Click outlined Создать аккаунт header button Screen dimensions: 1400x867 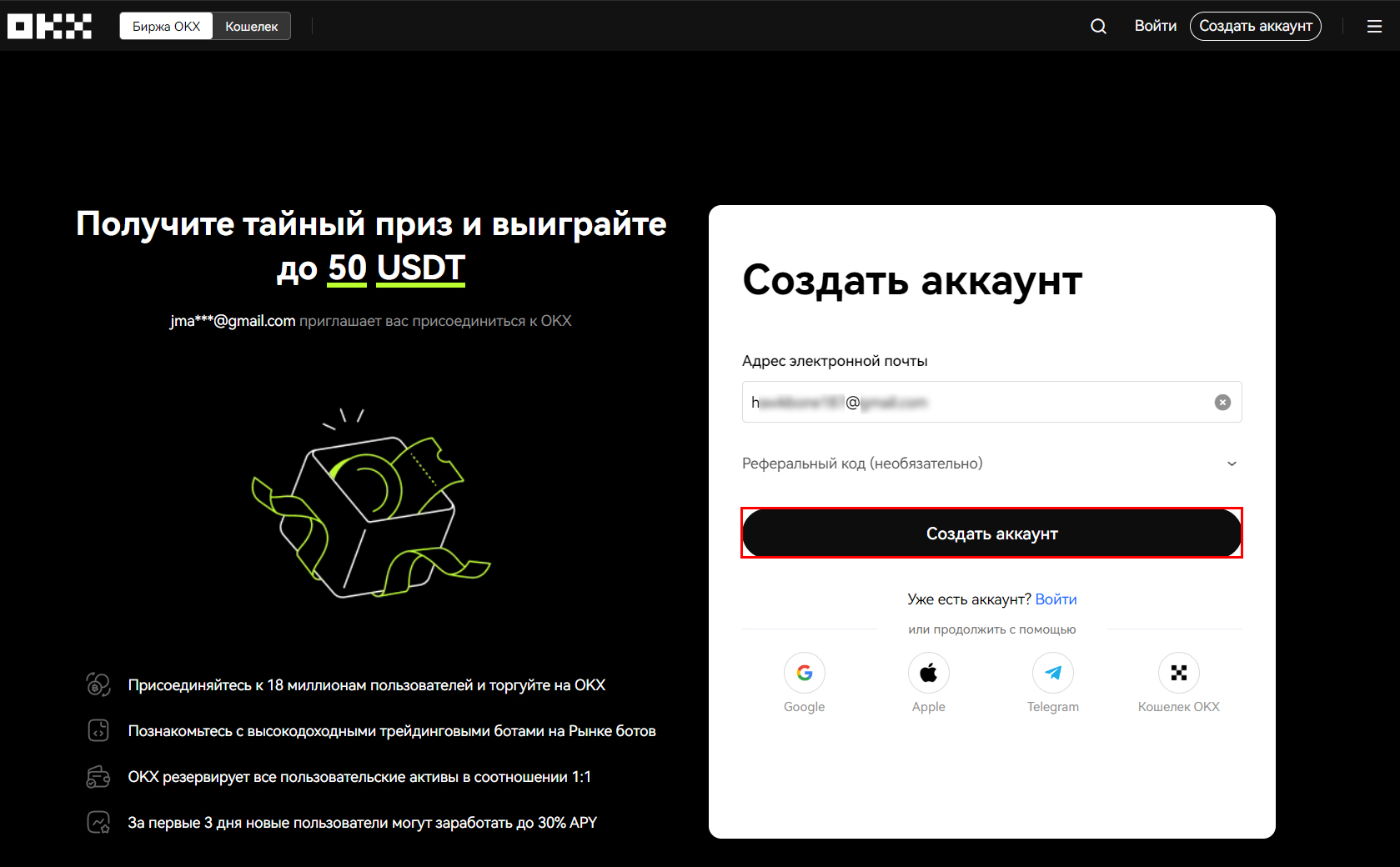(x=1255, y=26)
